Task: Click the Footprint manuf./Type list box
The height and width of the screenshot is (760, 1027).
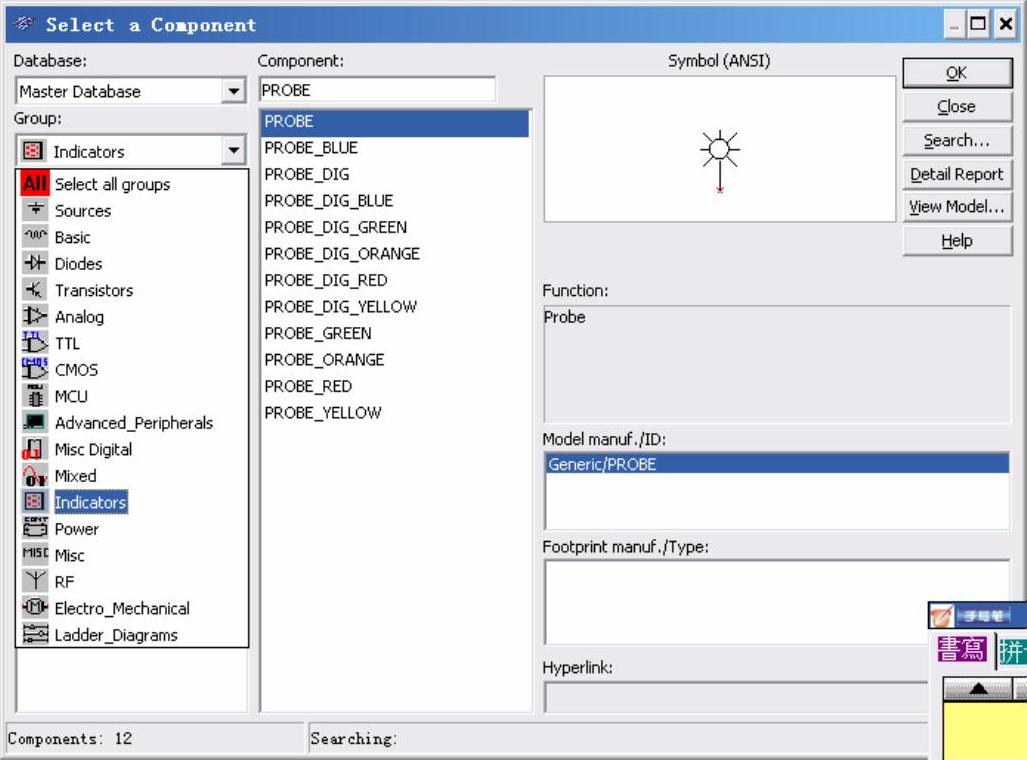Action: pyautogui.click(x=777, y=602)
